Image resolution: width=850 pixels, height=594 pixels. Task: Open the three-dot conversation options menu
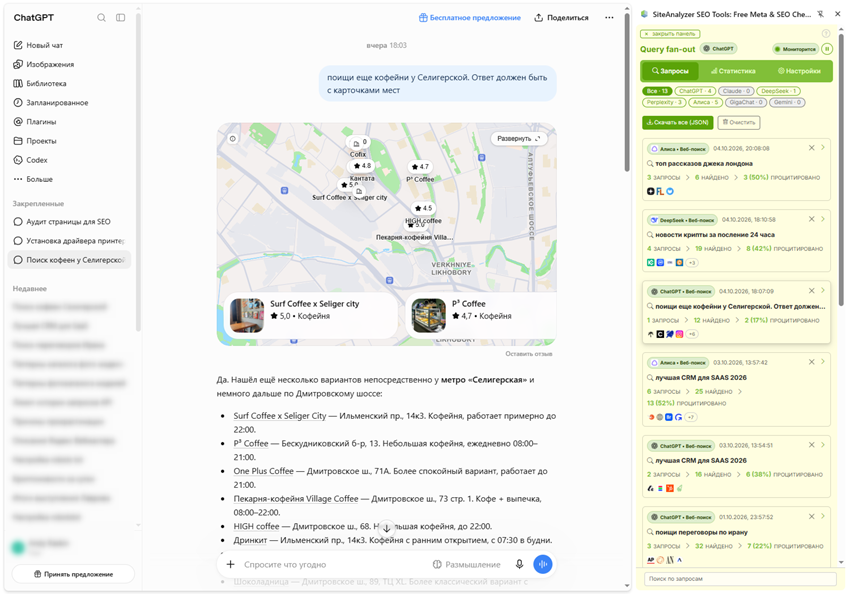[x=609, y=17]
